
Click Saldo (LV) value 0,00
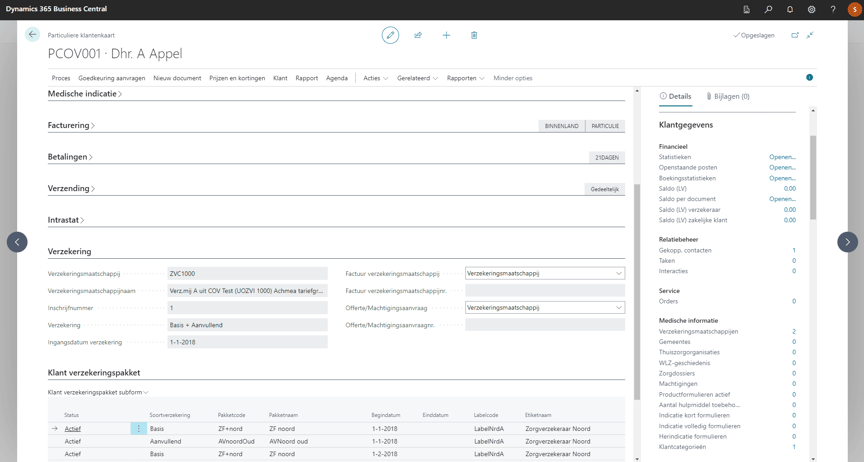(x=790, y=189)
